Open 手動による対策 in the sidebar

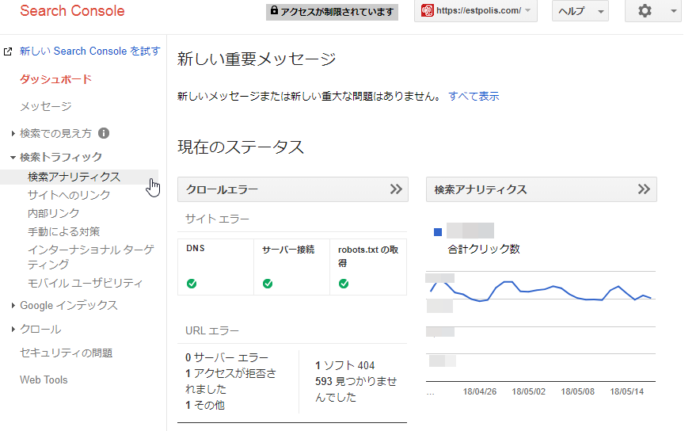click(x=64, y=232)
